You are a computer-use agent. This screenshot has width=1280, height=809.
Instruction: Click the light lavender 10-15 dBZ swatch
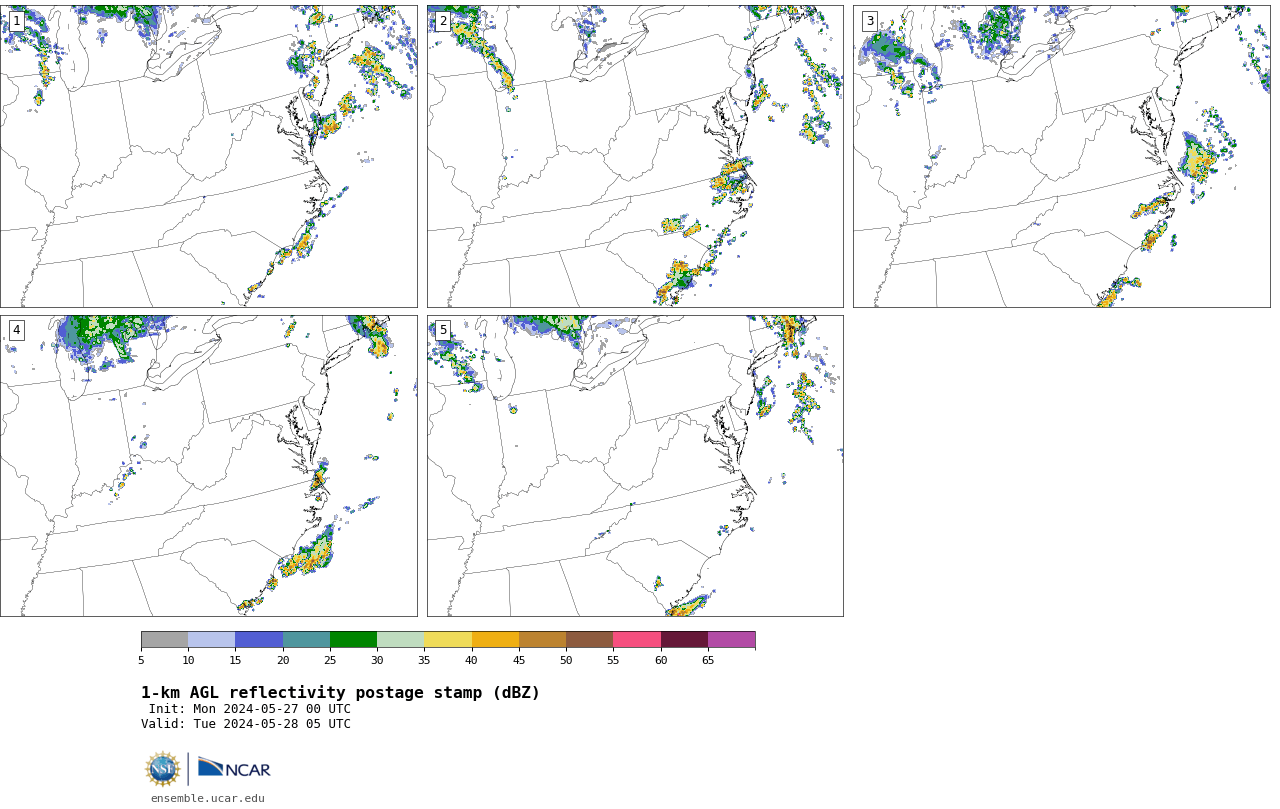[x=212, y=640]
